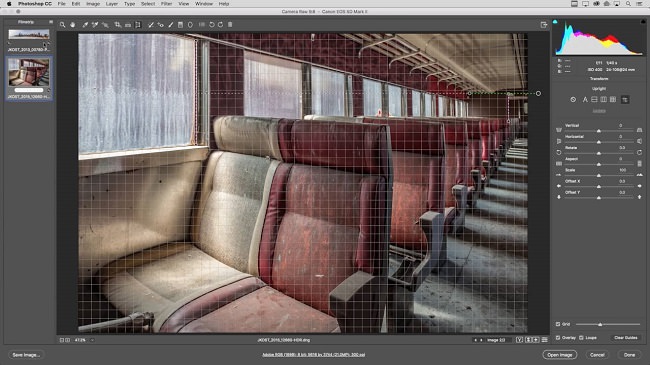Toggle the Grid checkbox
This screenshot has width=650, height=365.
(x=558, y=324)
